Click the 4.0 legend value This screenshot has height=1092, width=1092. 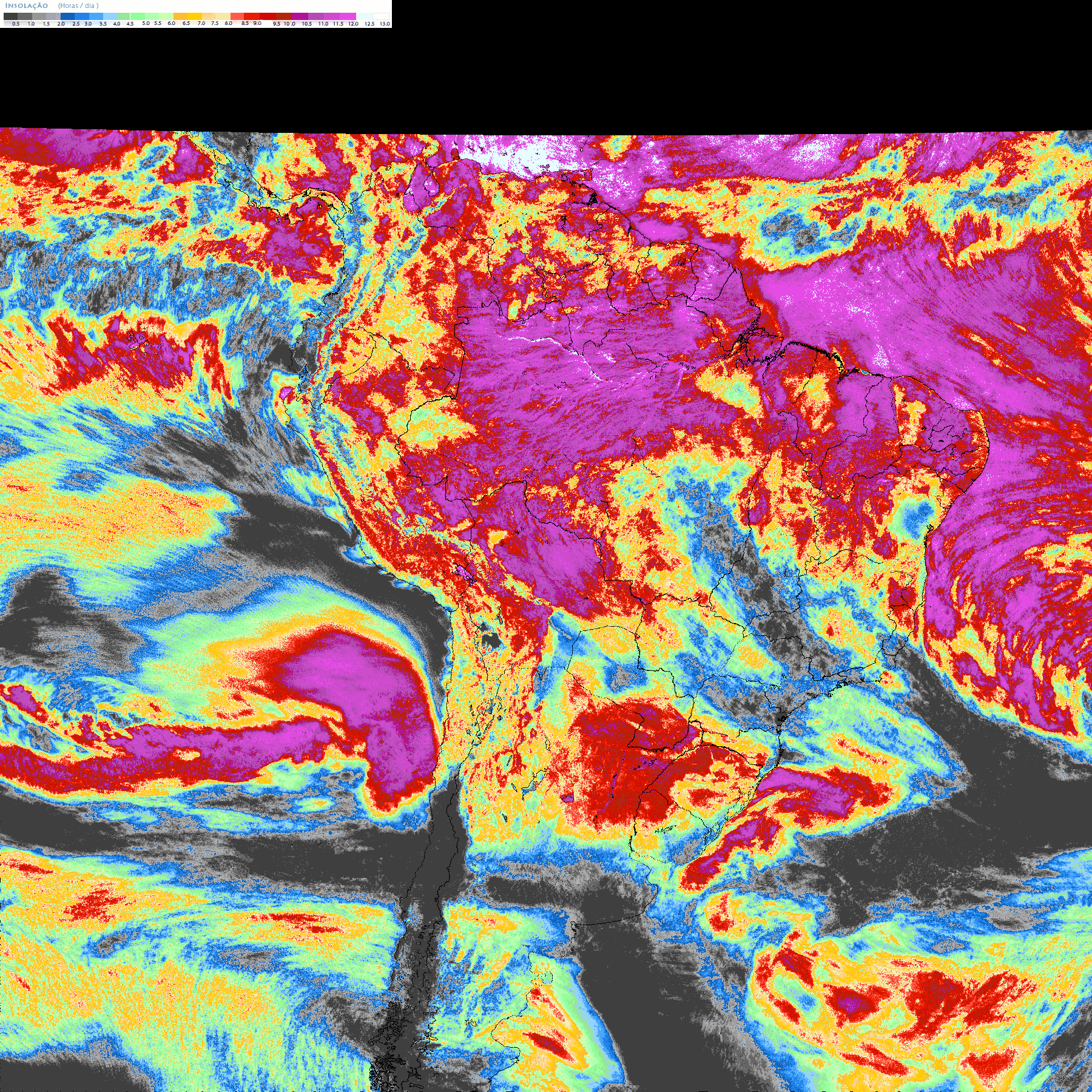[116, 24]
